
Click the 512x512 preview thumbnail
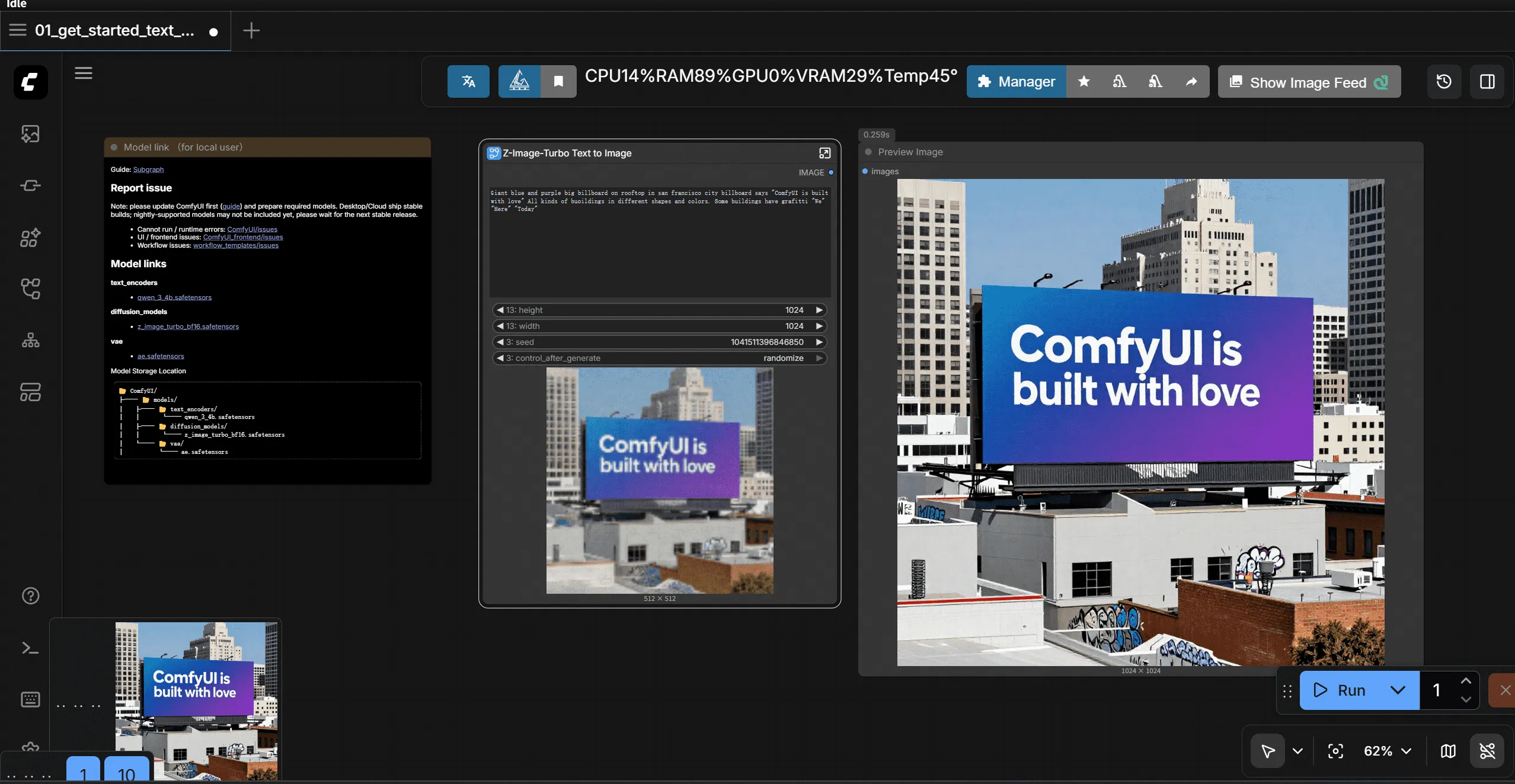pos(659,481)
